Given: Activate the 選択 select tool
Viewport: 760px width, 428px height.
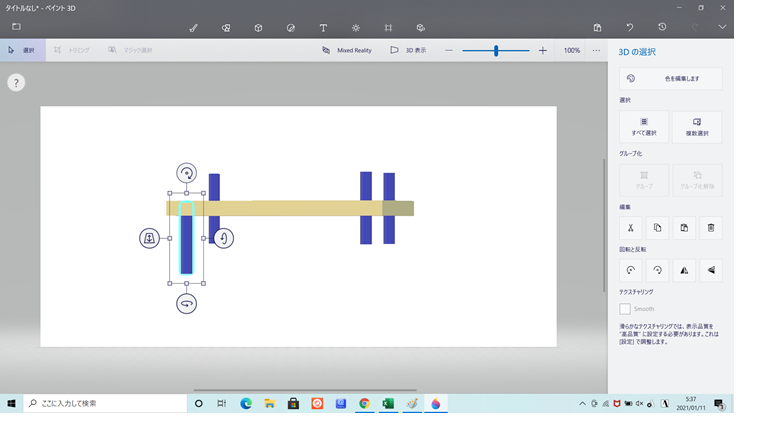Looking at the screenshot, I should [x=23, y=50].
